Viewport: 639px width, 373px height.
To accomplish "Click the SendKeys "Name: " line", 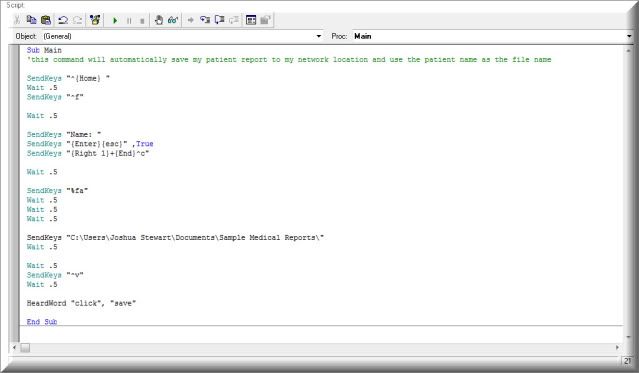I will 64,134.
